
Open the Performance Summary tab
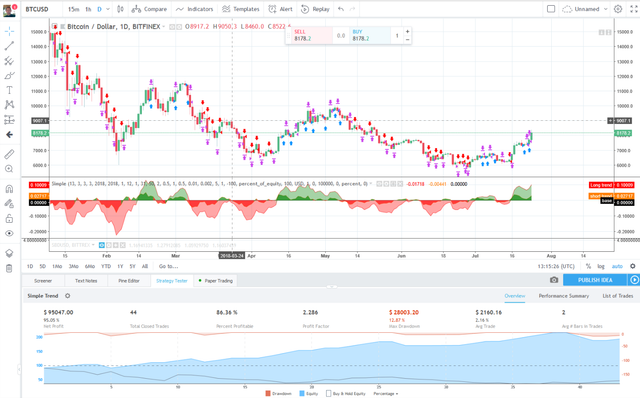pos(564,296)
